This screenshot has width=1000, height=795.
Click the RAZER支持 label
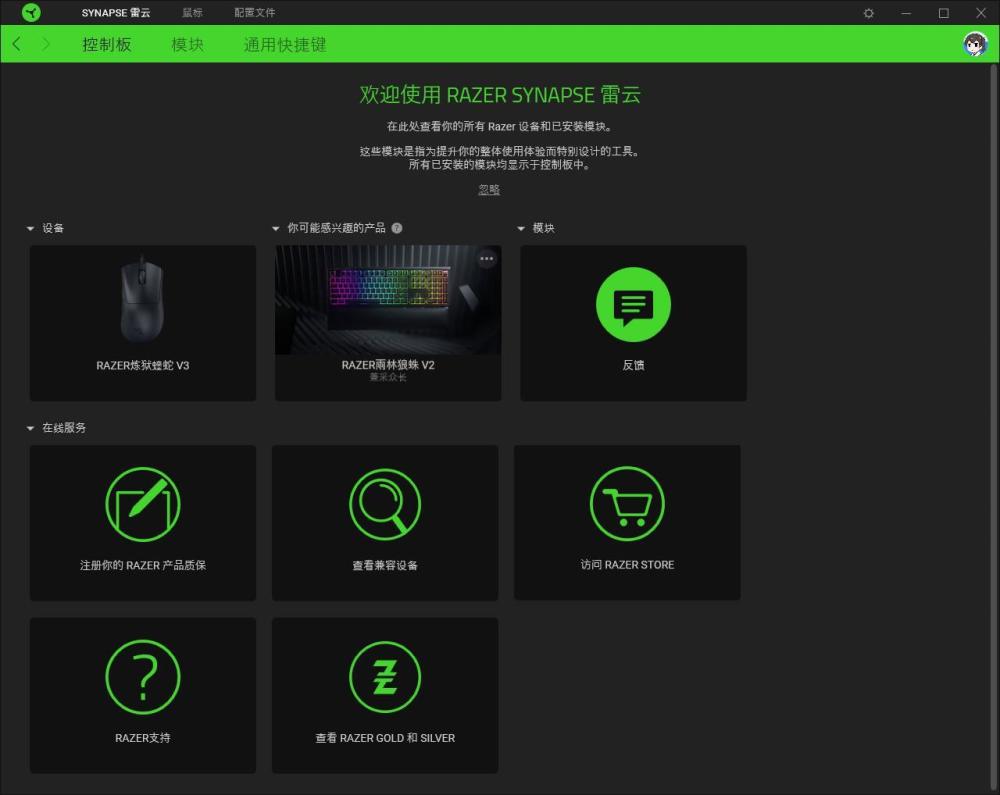(143, 738)
